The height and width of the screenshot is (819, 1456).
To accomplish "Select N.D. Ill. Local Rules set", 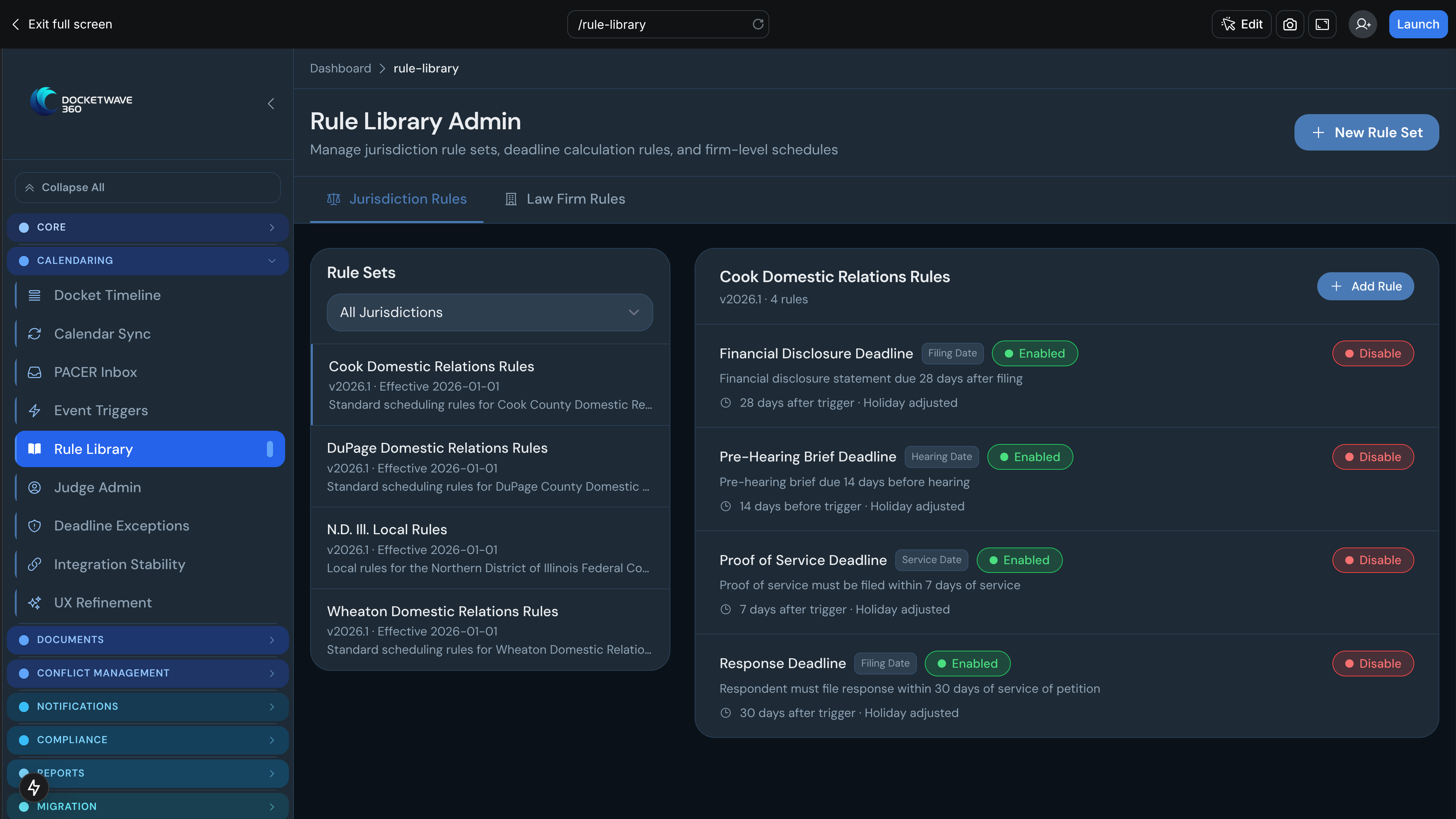I will pos(490,548).
